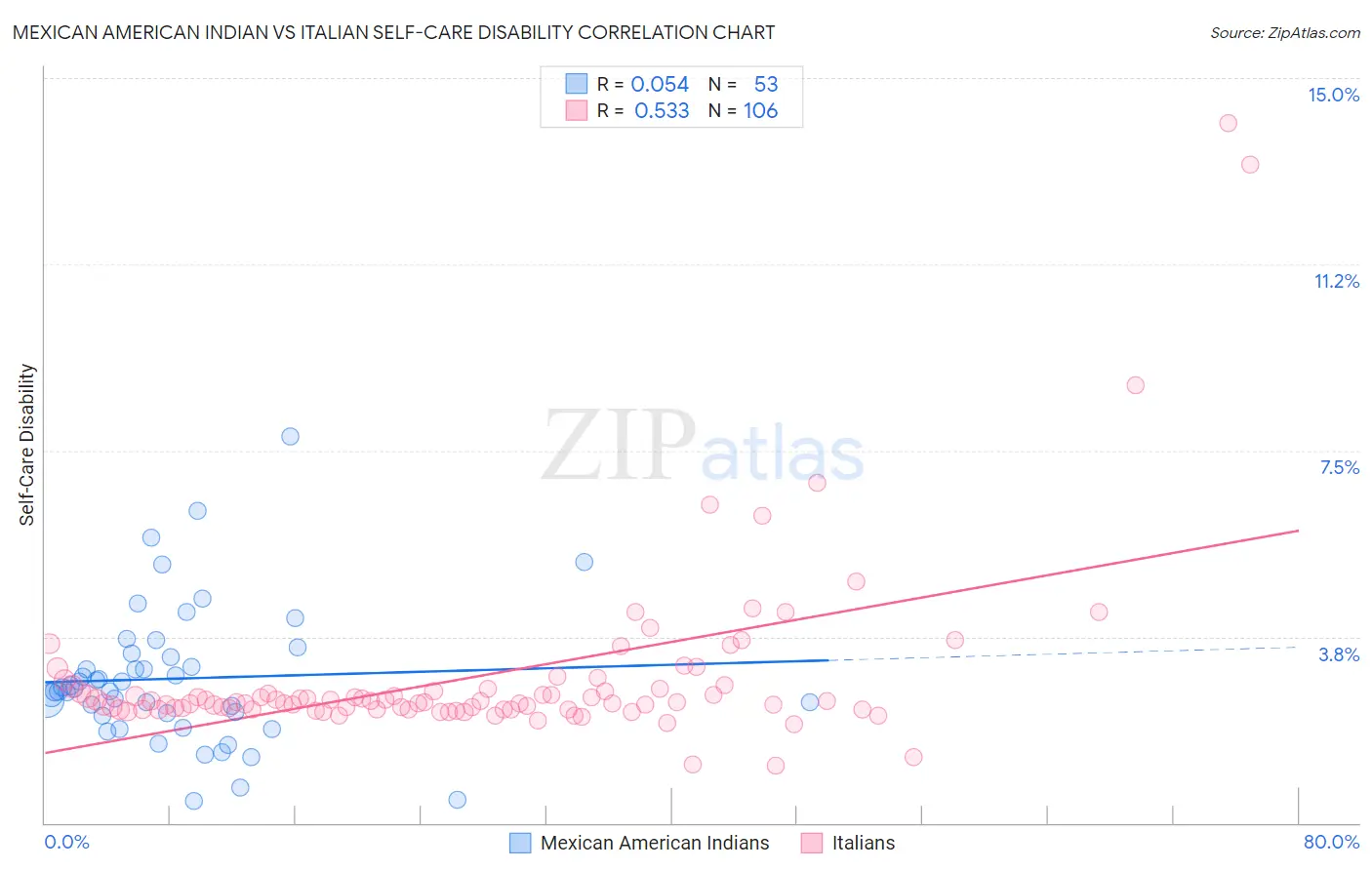Click the blue legend swatch for Mexican American Indians

coord(520,843)
